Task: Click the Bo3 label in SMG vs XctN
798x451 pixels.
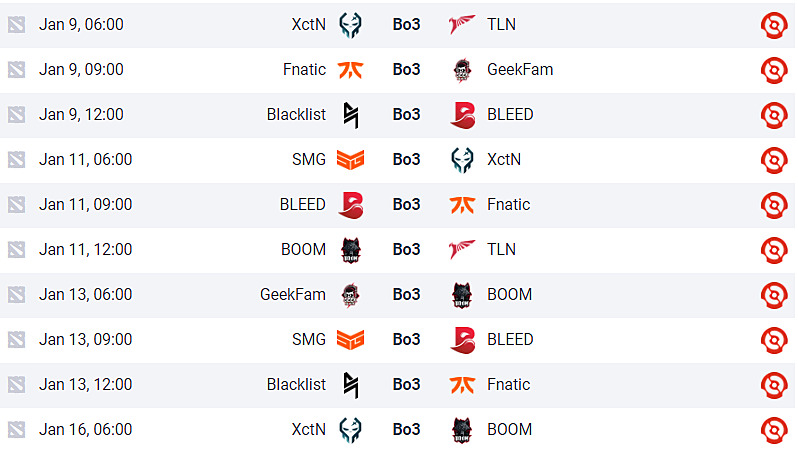Action: [x=406, y=159]
